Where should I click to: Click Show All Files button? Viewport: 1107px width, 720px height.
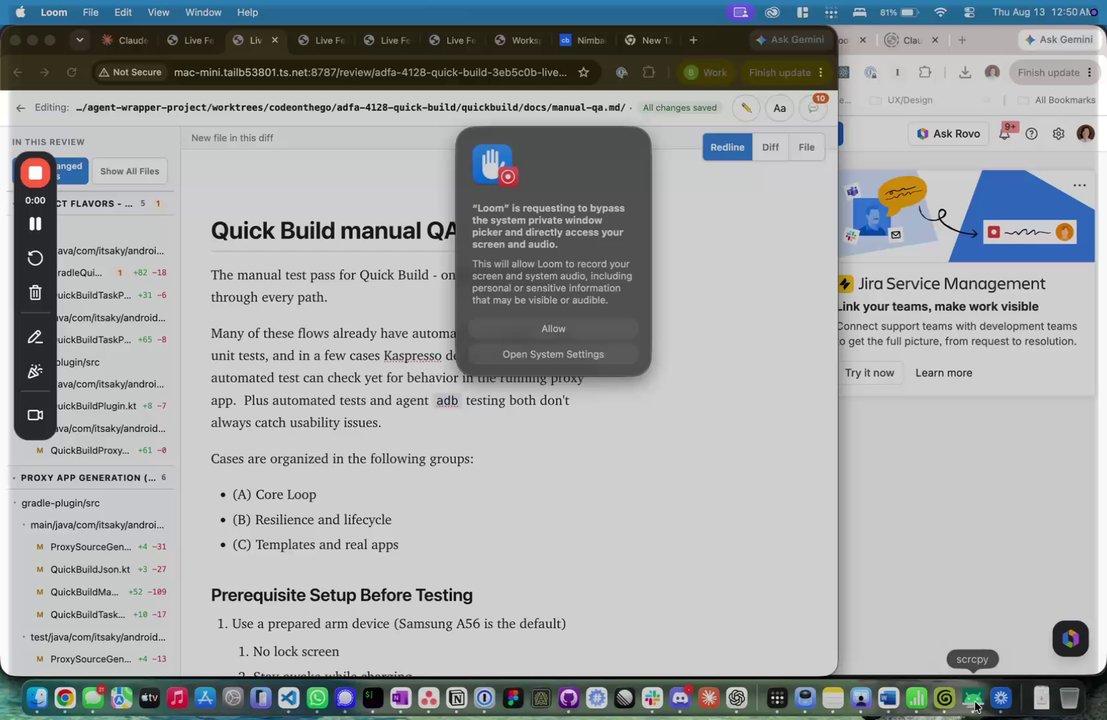(x=129, y=171)
